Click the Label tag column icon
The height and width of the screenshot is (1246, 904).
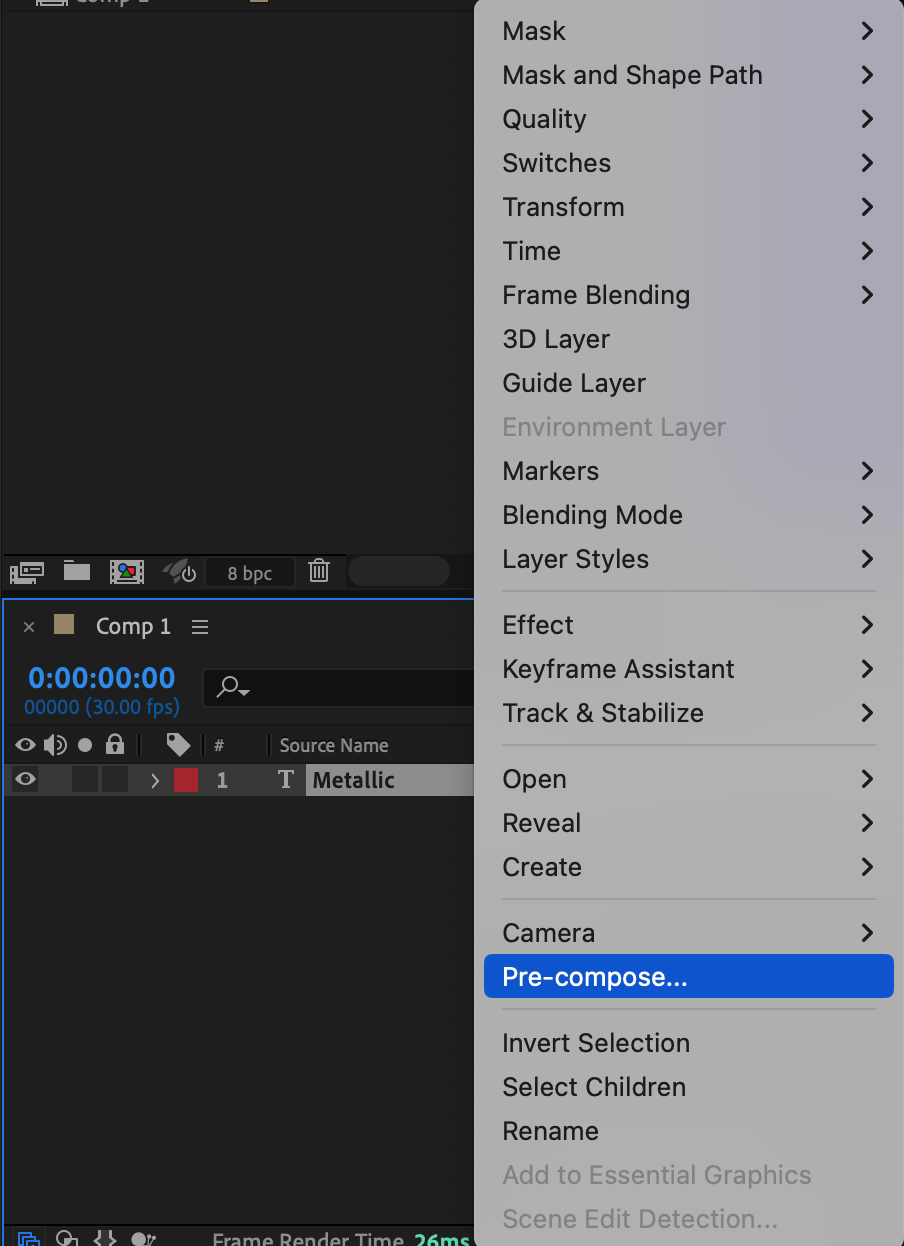(178, 745)
